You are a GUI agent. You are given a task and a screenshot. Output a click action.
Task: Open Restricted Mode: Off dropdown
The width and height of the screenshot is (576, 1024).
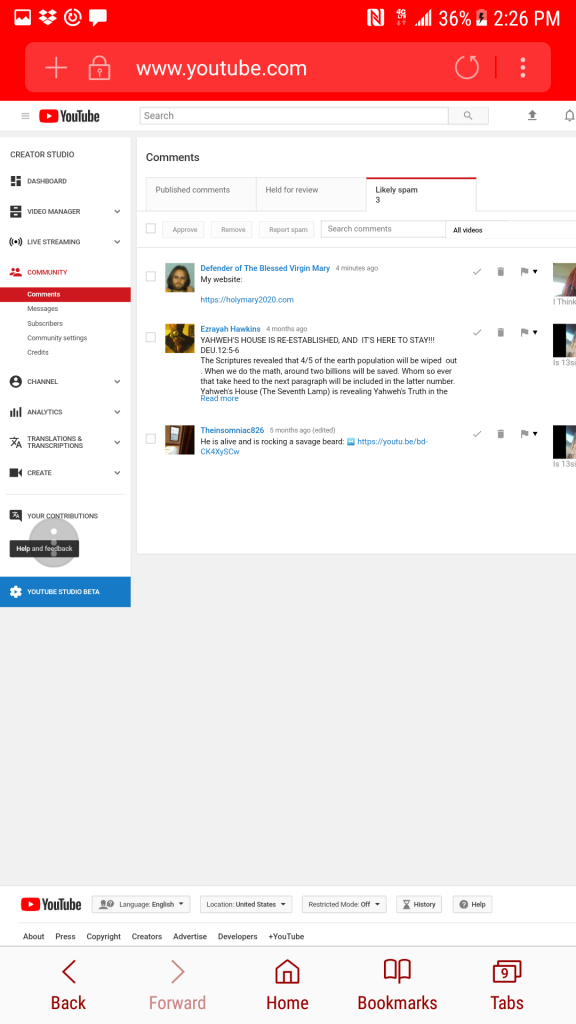pos(344,904)
